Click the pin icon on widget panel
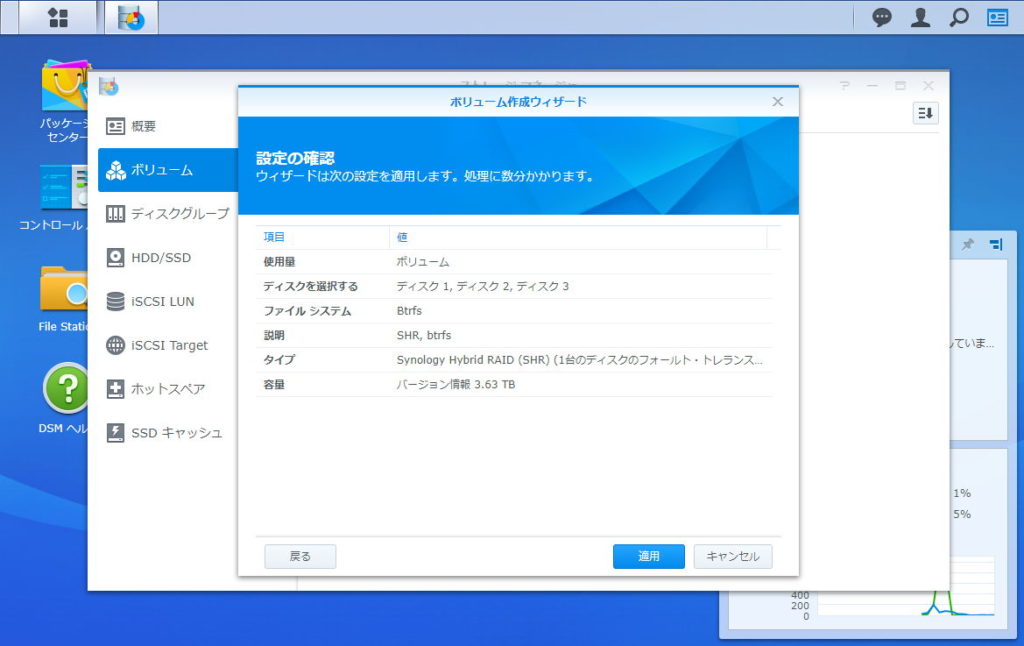Screen dimensions: 1024x646 coord(967,244)
